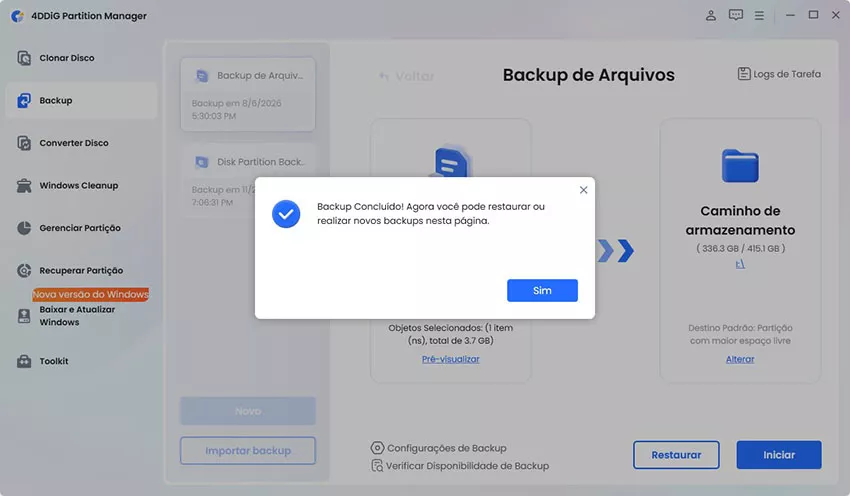Click the Converter Disco icon
Image resolution: width=850 pixels, height=496 pixels.
[x=24, y=143]
